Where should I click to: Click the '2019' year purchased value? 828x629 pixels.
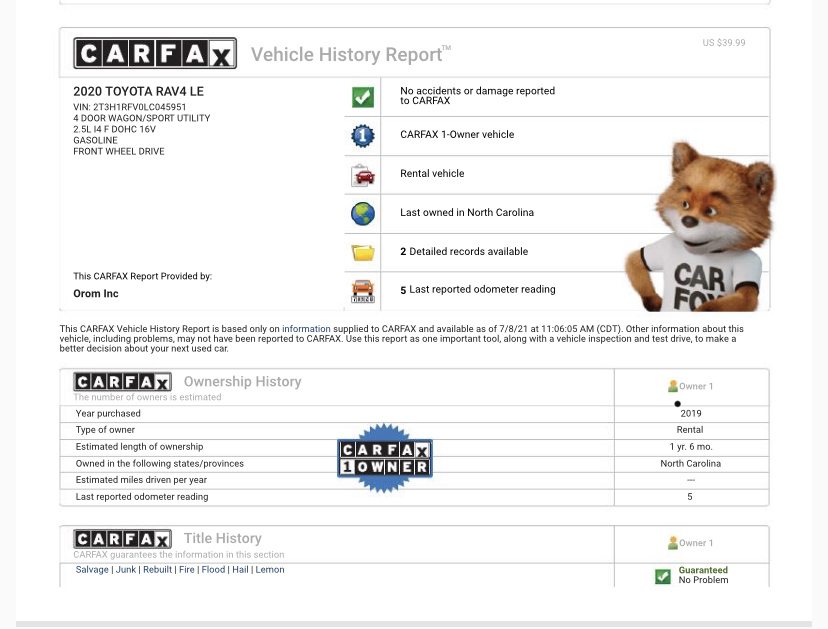click(691, 414)
